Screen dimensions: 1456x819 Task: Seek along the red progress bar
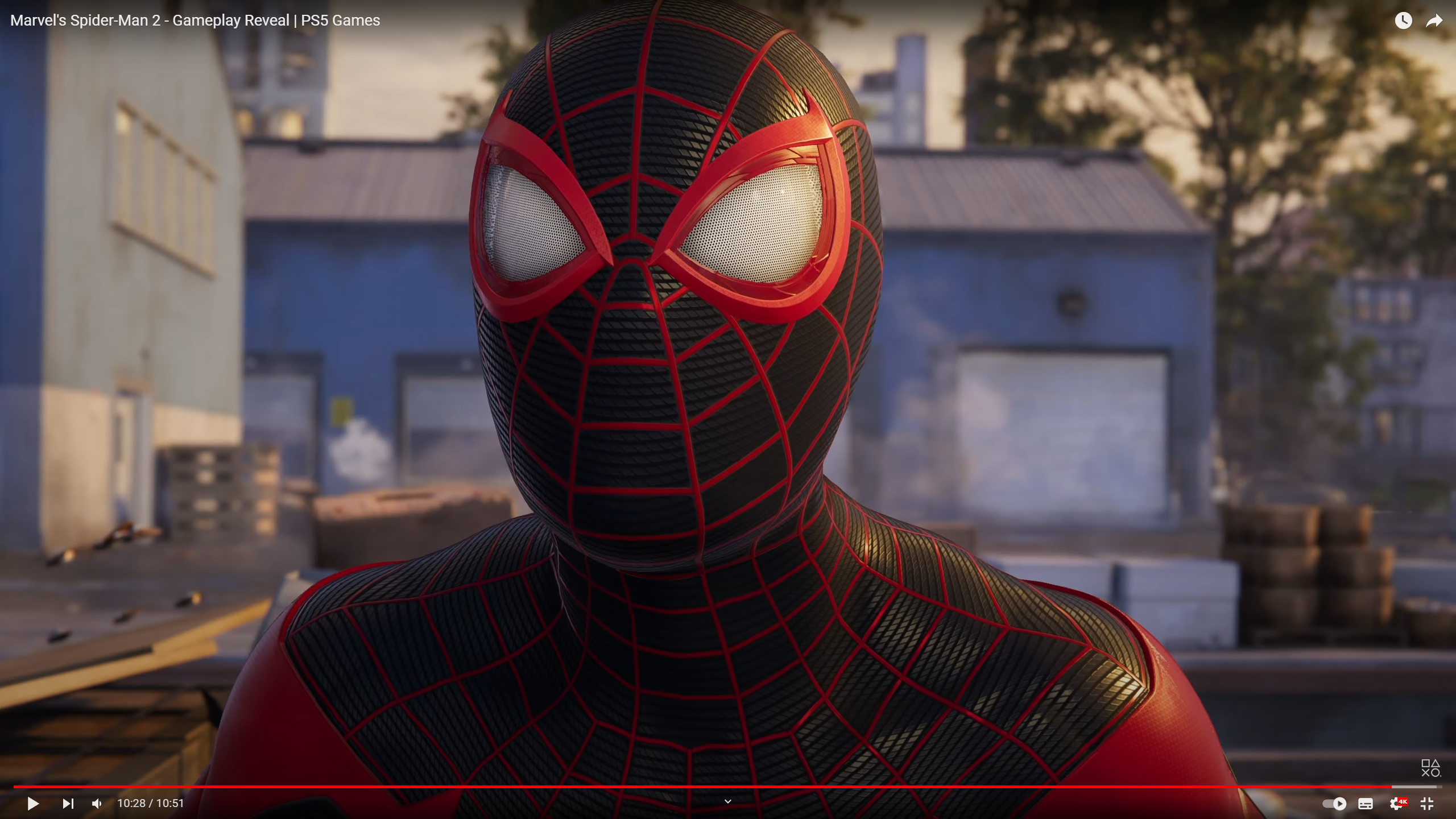pos(728,787)
